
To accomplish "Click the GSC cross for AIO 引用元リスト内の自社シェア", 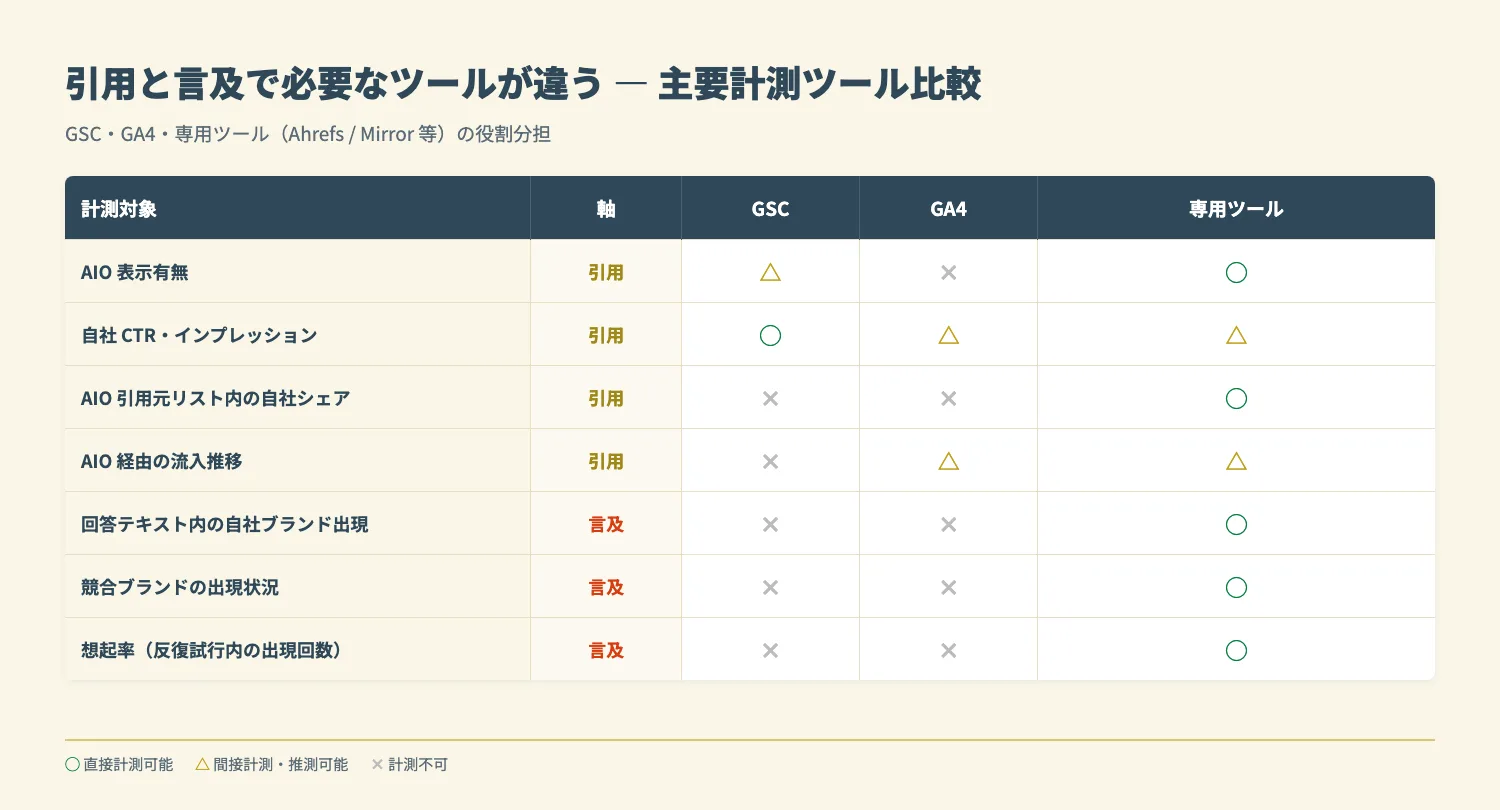I will pos(770,398).
